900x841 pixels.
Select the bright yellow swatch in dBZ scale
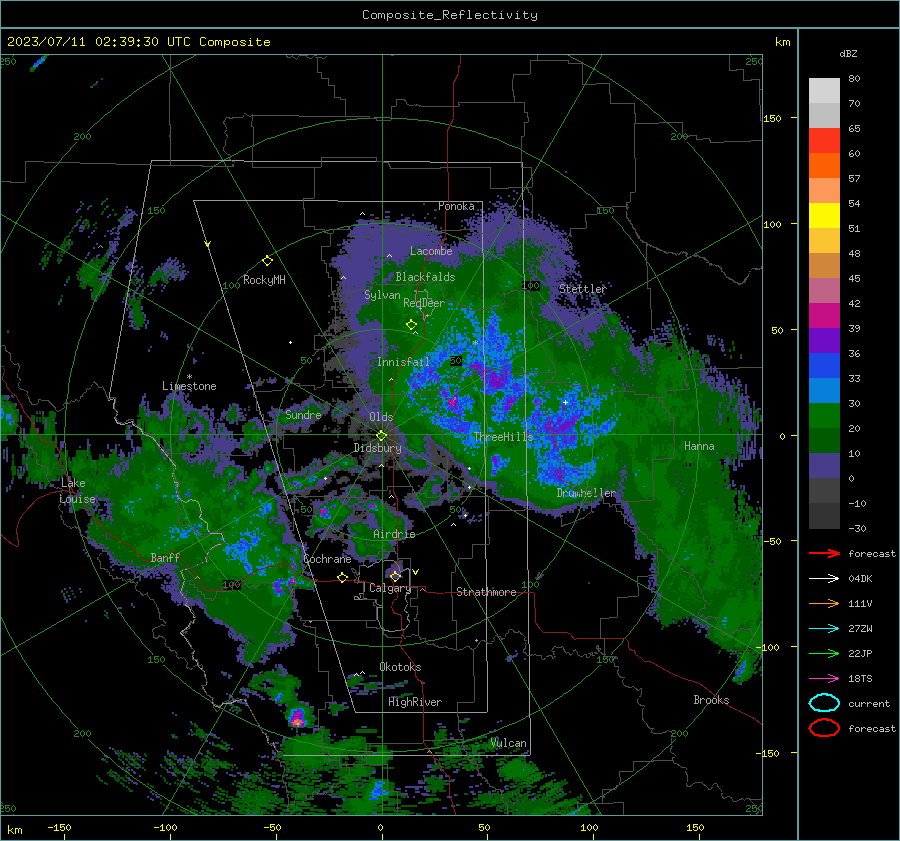coord(824,216)
